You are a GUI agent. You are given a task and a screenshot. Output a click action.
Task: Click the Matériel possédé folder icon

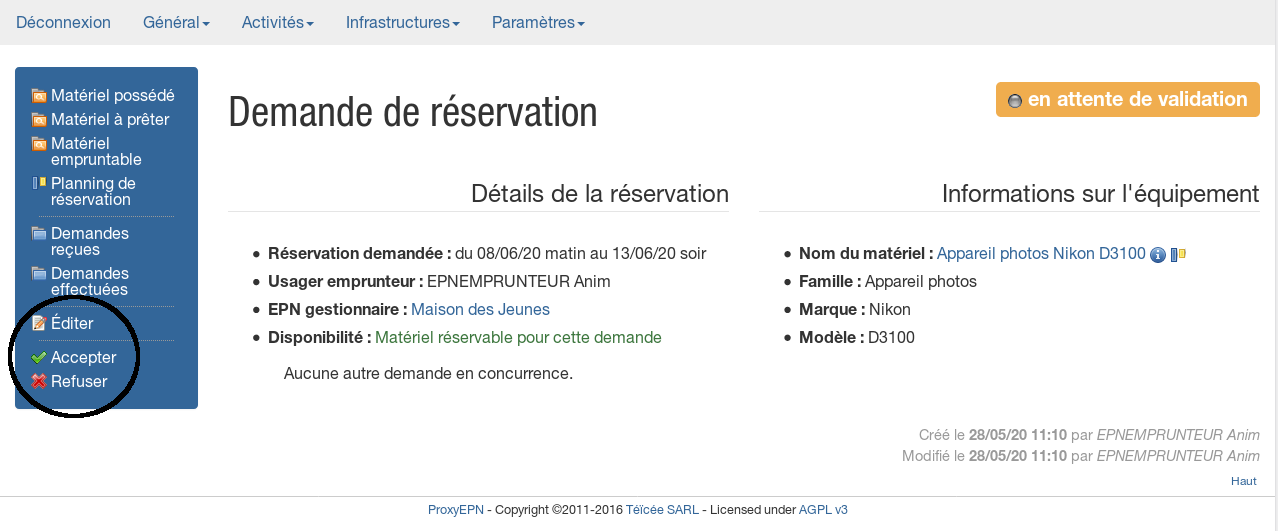pyautogui.click(x=39, y=96)
